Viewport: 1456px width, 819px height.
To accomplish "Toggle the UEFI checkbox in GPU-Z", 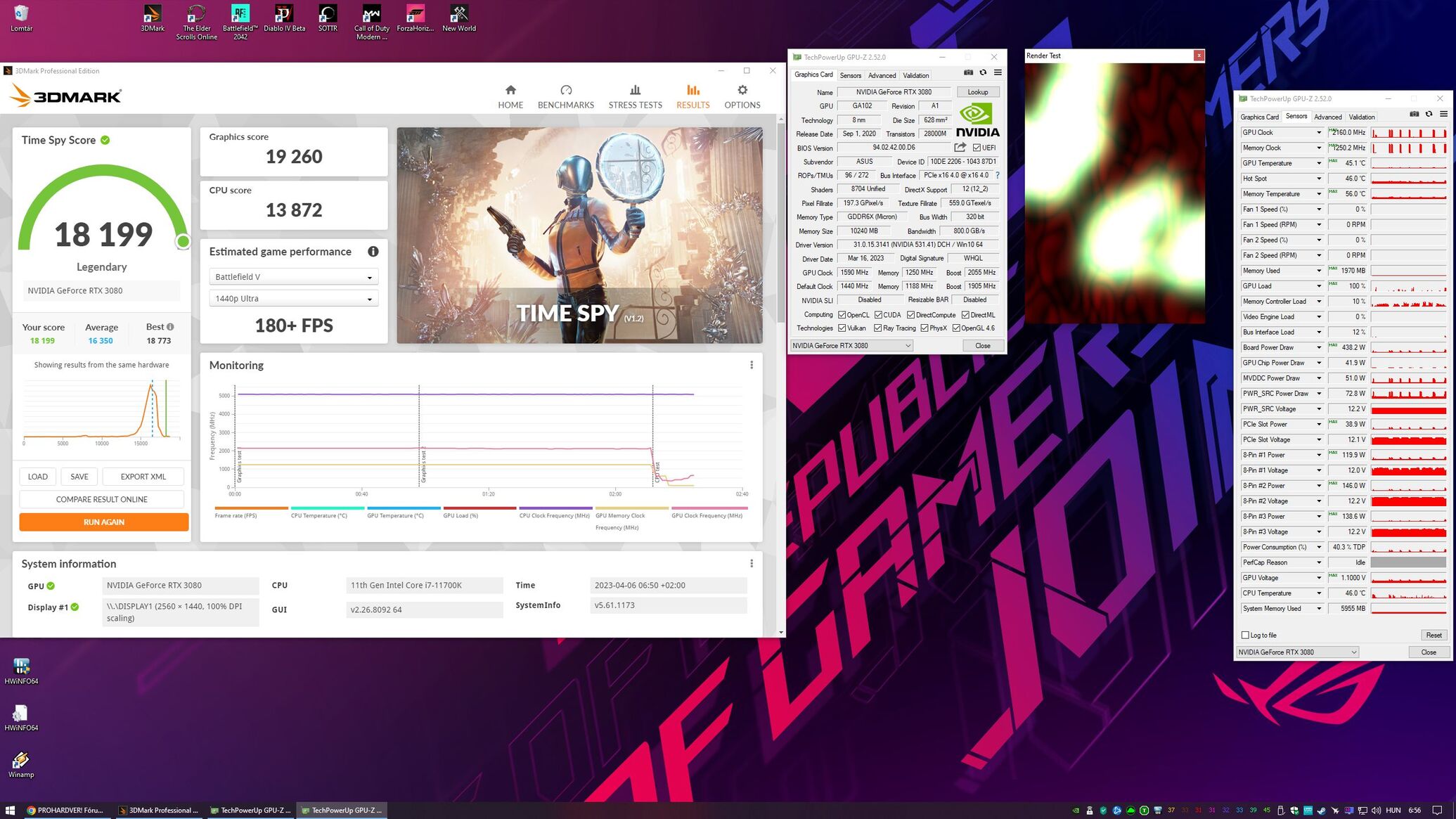I will point(977,148).
